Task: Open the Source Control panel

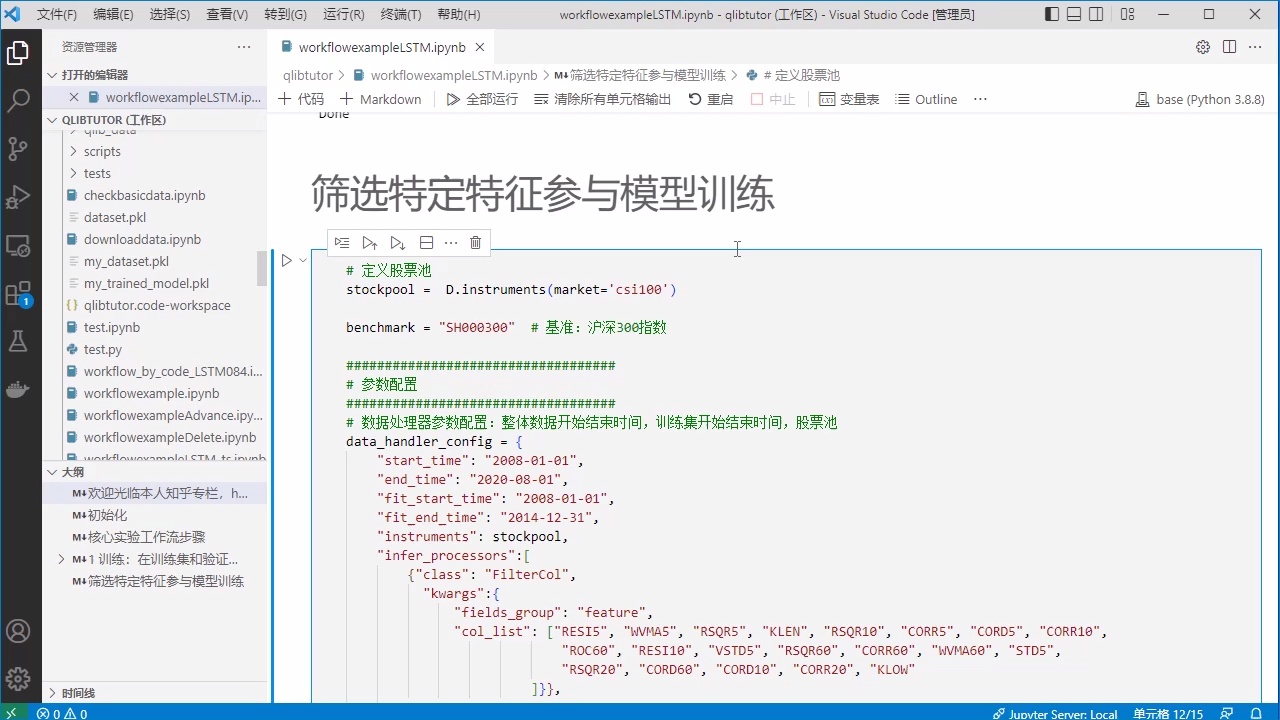Action: [x=20, y=148]
